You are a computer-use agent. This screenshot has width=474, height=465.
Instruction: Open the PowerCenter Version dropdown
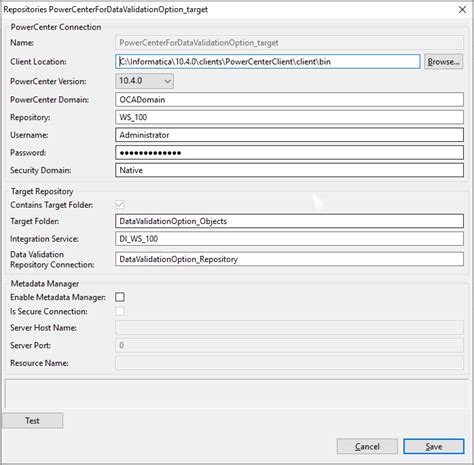144,81
